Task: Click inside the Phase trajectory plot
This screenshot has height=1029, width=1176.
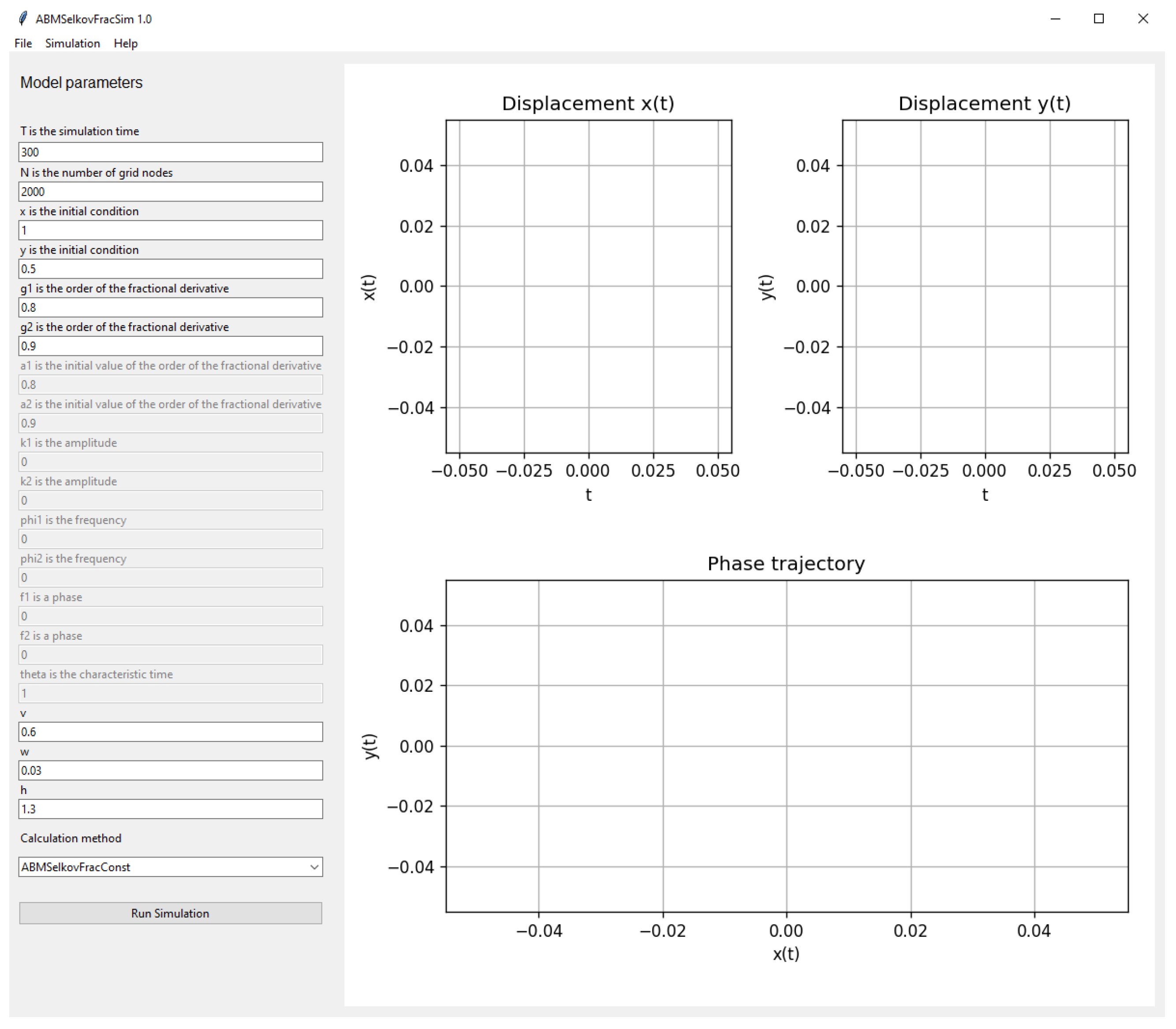Action: (787, 746)
